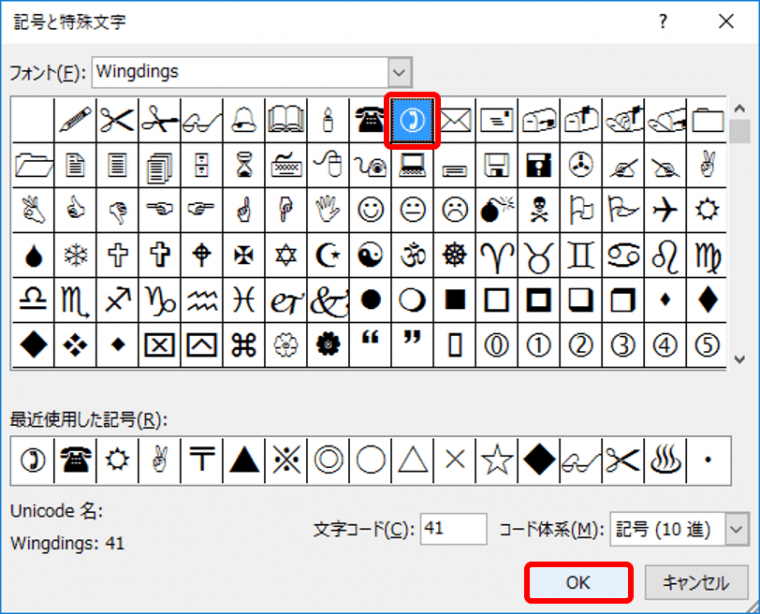760x614 pixels.
Task: Select recent reference mark ※ symbol
Action: 286,460
